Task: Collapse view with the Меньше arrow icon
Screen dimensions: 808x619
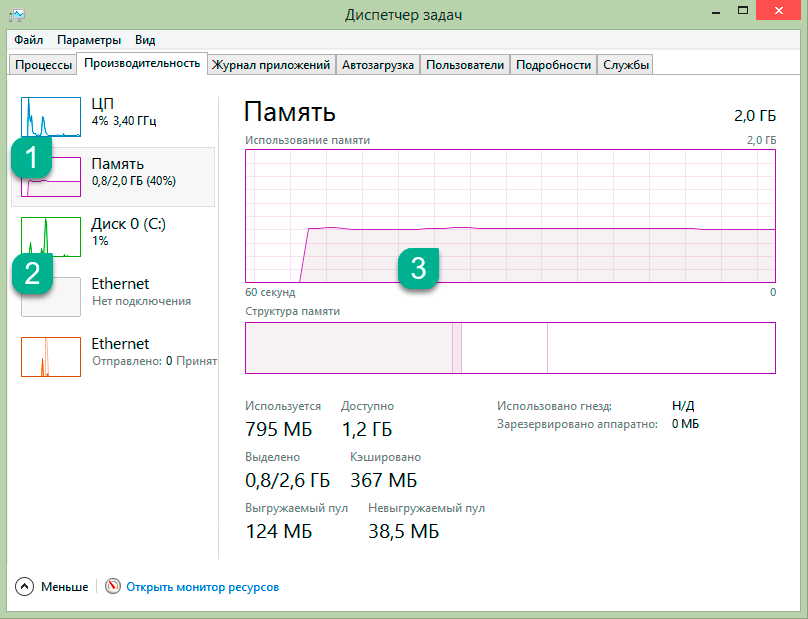Action: click(25, 587)
